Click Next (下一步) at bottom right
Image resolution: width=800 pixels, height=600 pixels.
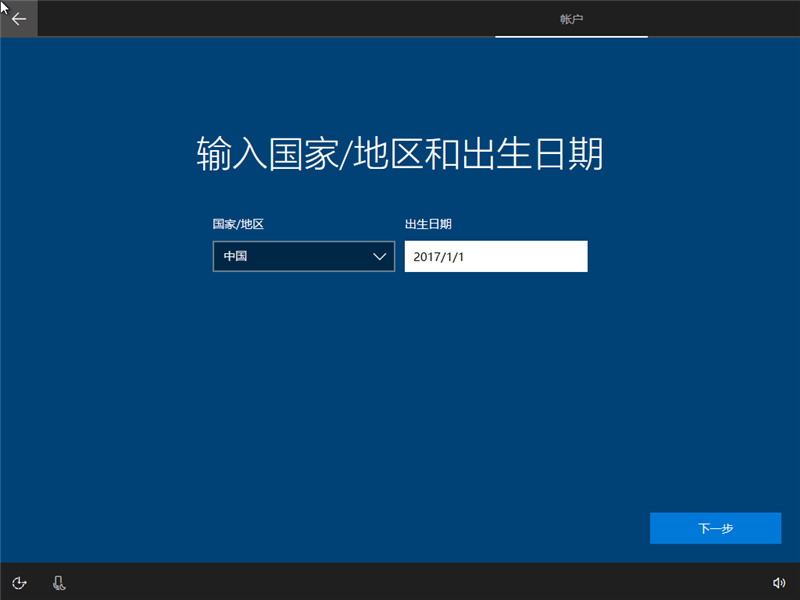pyautogui.click(x=715, y=528)
